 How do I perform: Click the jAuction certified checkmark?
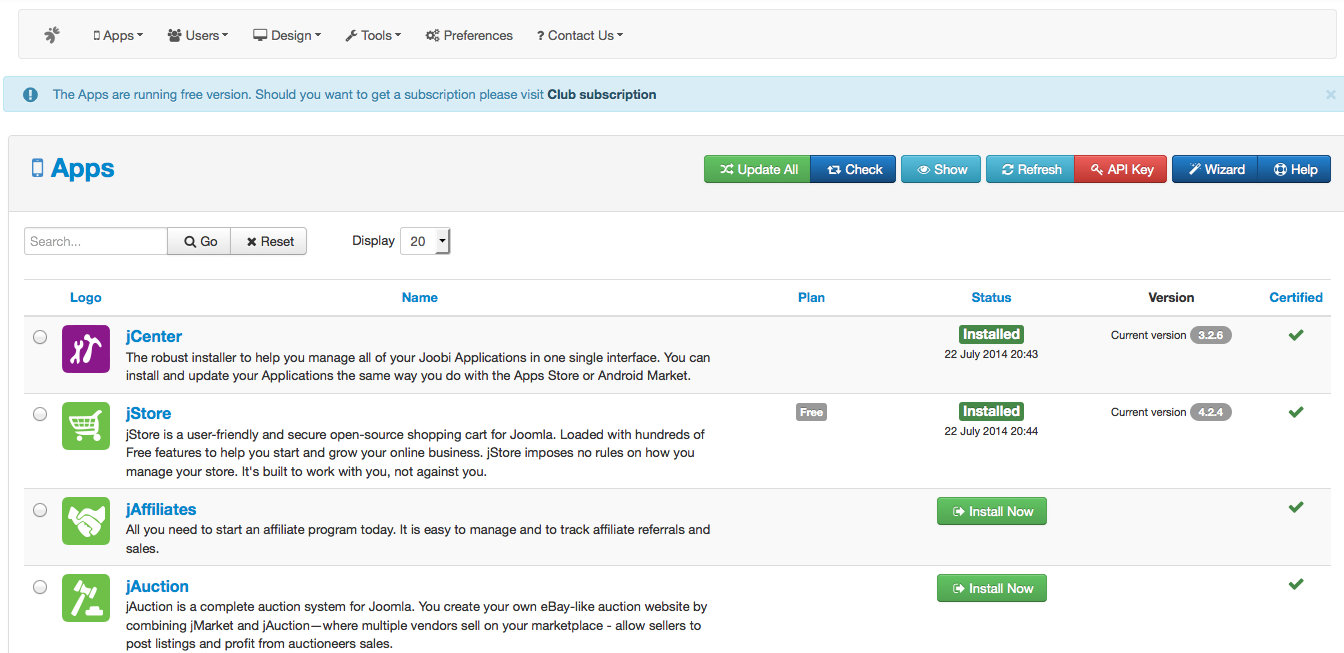[x=1296, y=584]
